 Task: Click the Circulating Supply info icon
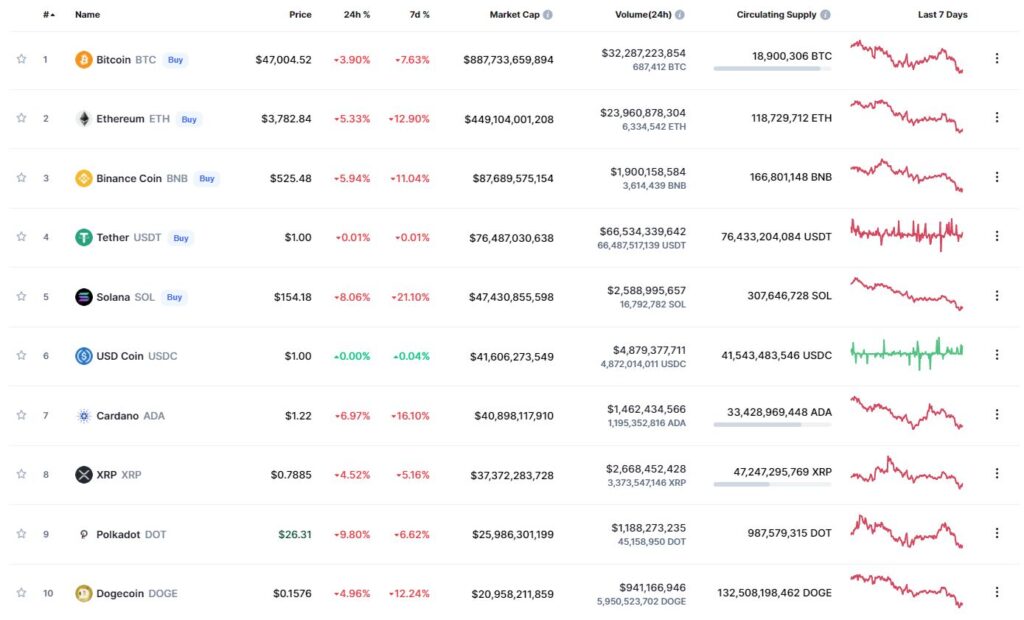(825, 14)
